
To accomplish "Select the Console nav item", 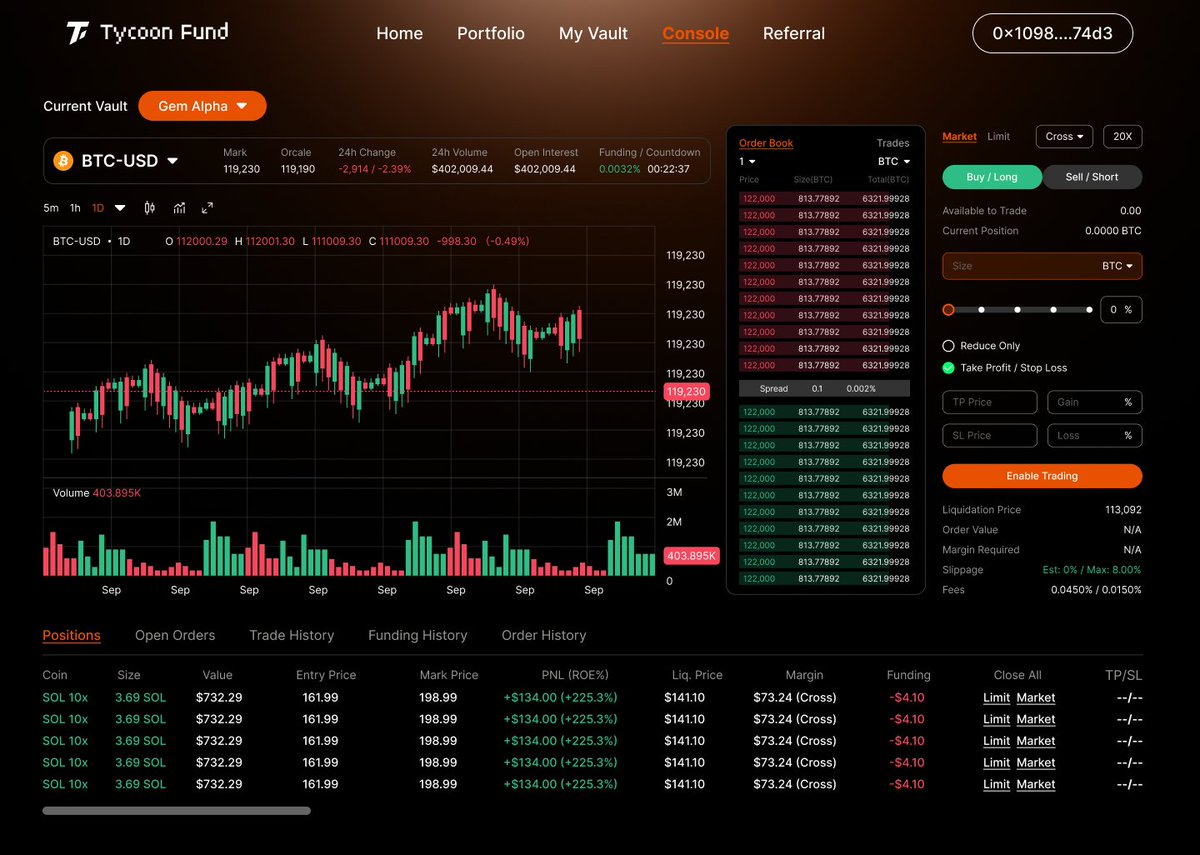I will click(695, 33).
